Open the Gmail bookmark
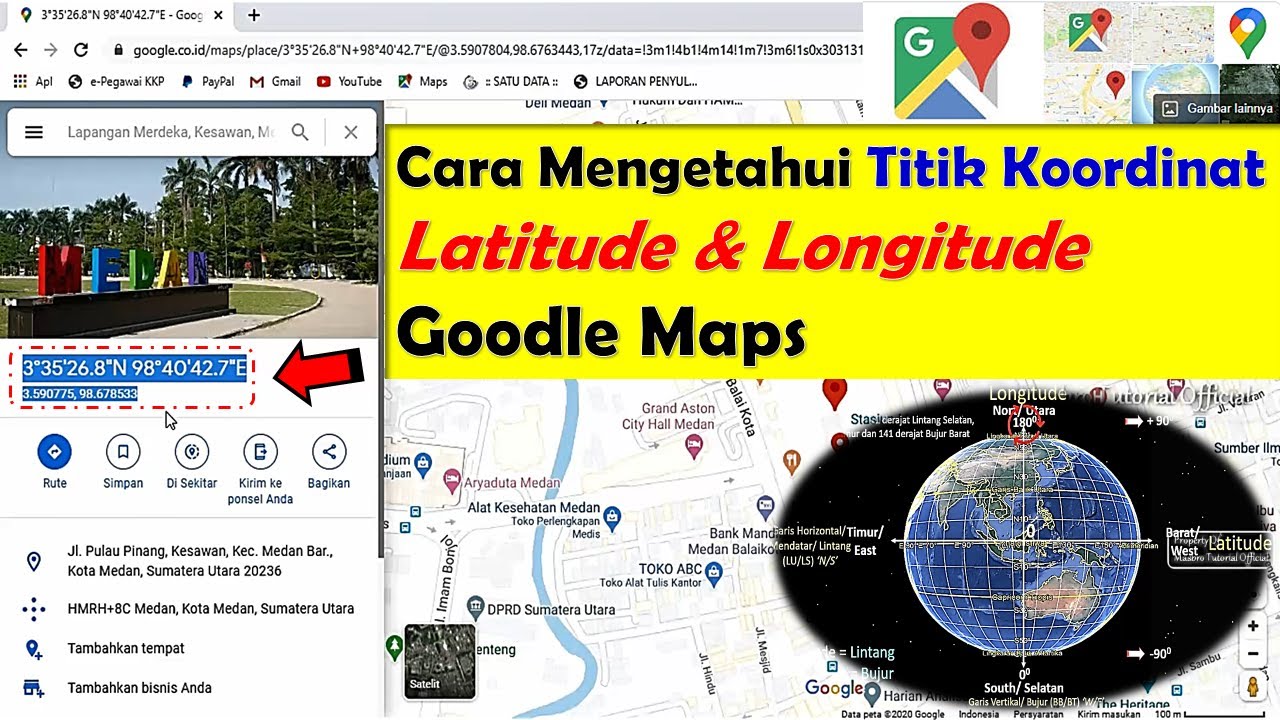 [x=275, y=81]
